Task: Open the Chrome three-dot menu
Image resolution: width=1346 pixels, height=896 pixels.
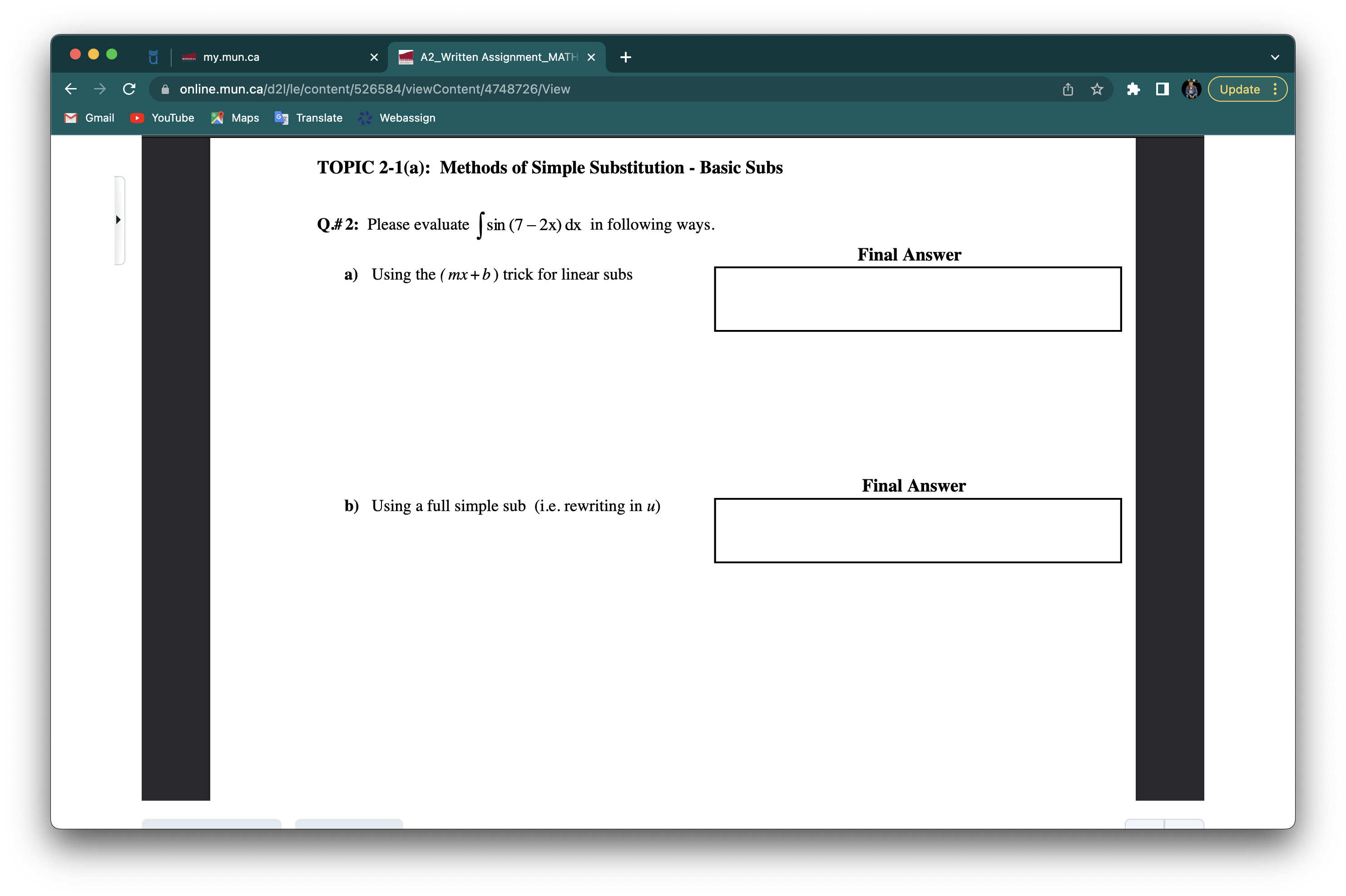Action: [1276, 89]
